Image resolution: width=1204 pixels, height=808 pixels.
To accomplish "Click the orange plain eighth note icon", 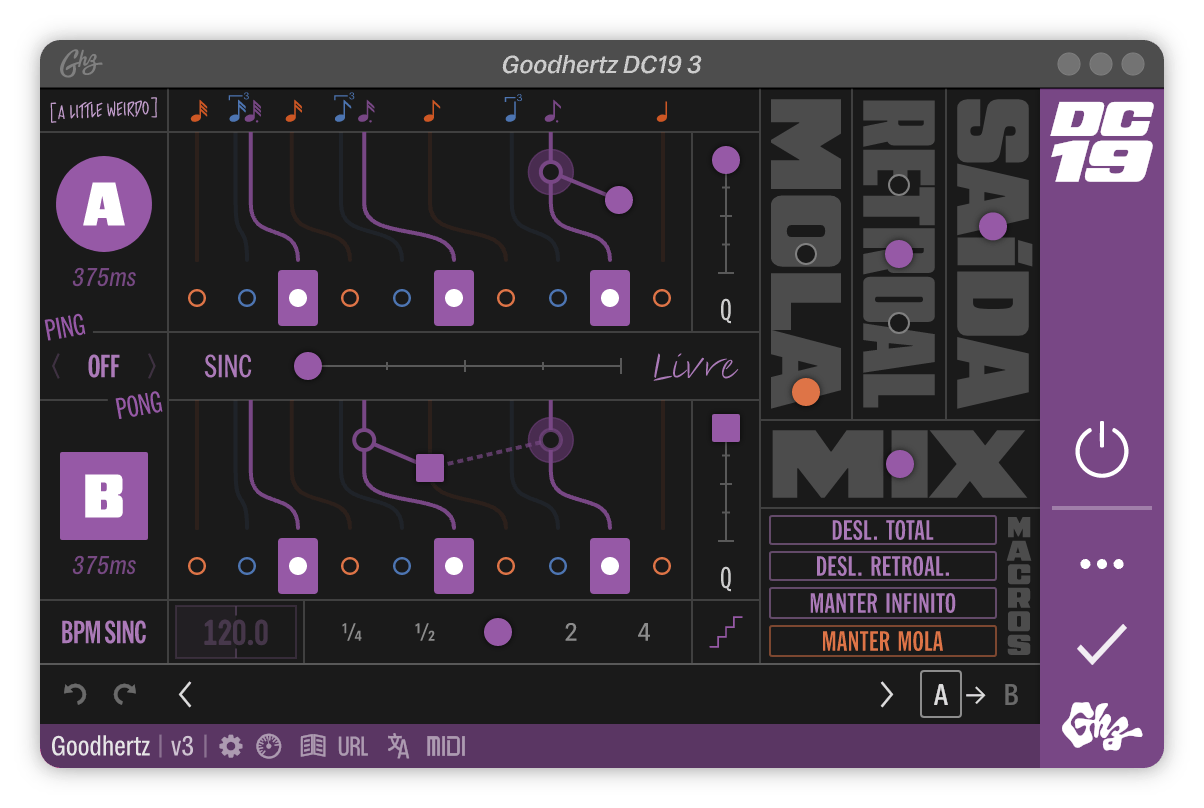I will point(431,111).
